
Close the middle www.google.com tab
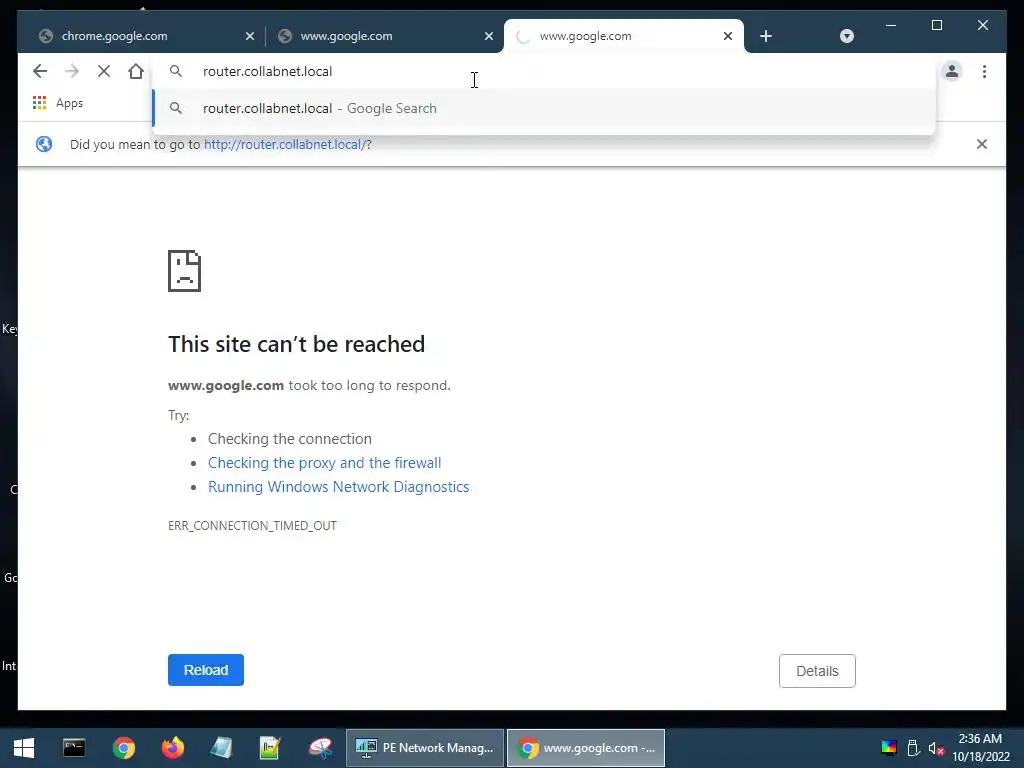(488, 36)
